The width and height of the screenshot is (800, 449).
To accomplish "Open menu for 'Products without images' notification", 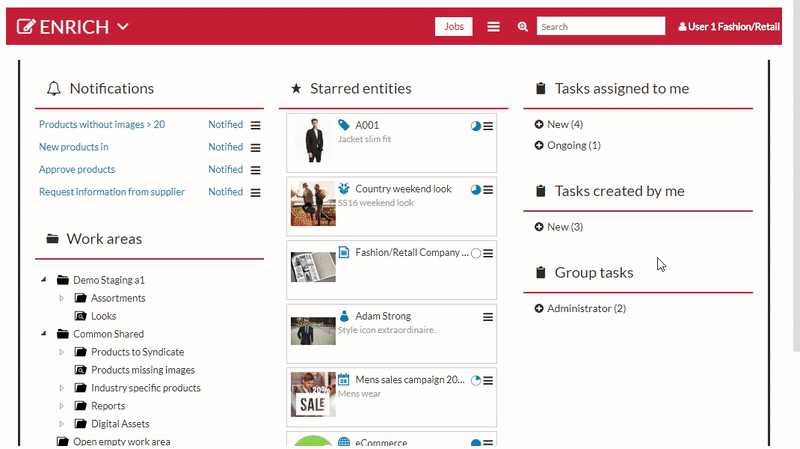I will pos(256,125).
